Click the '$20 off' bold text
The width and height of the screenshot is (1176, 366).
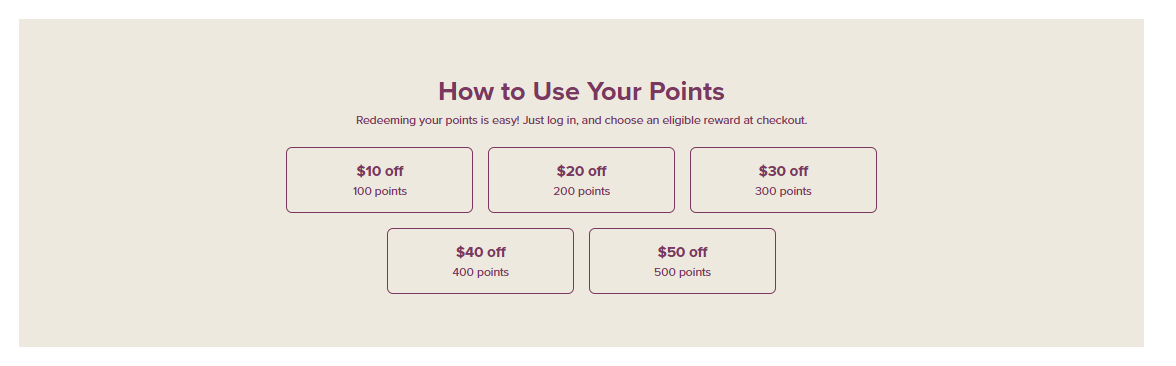pyautogui.click(x=581, y=171)
